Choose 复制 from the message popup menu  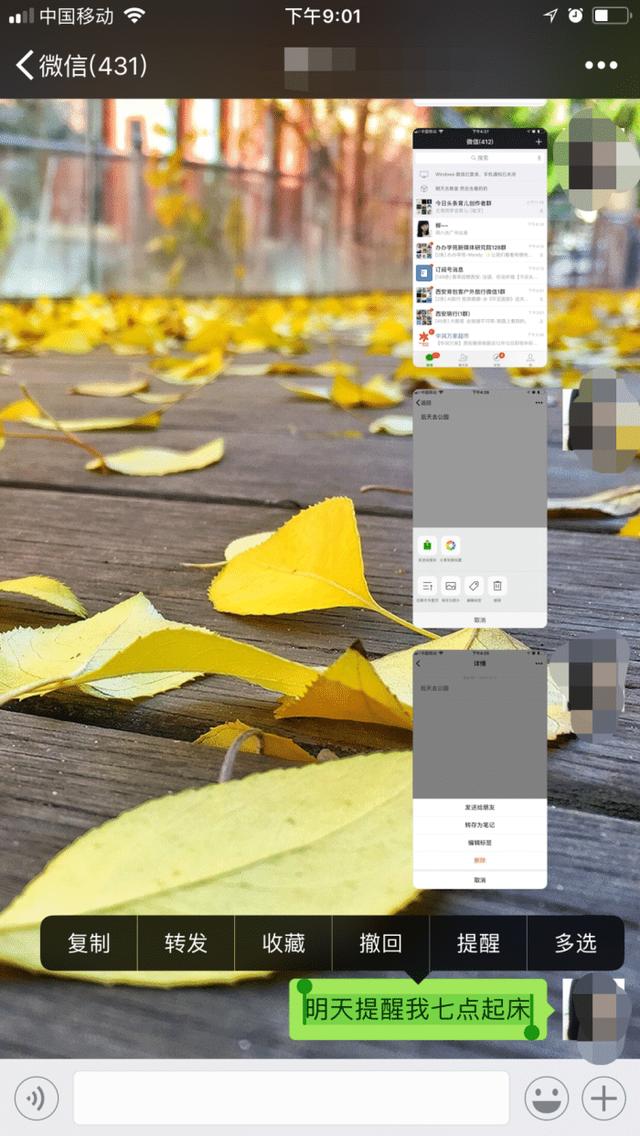pyautogui.click(x=89, y=943)
